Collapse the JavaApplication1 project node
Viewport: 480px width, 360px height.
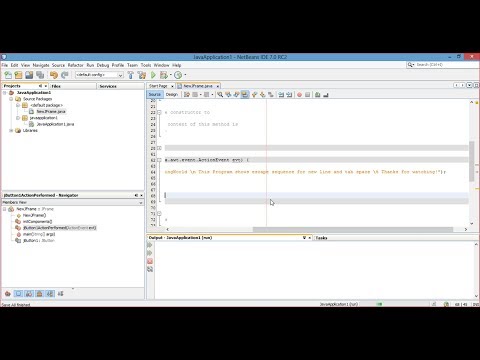tap(5, 93)
